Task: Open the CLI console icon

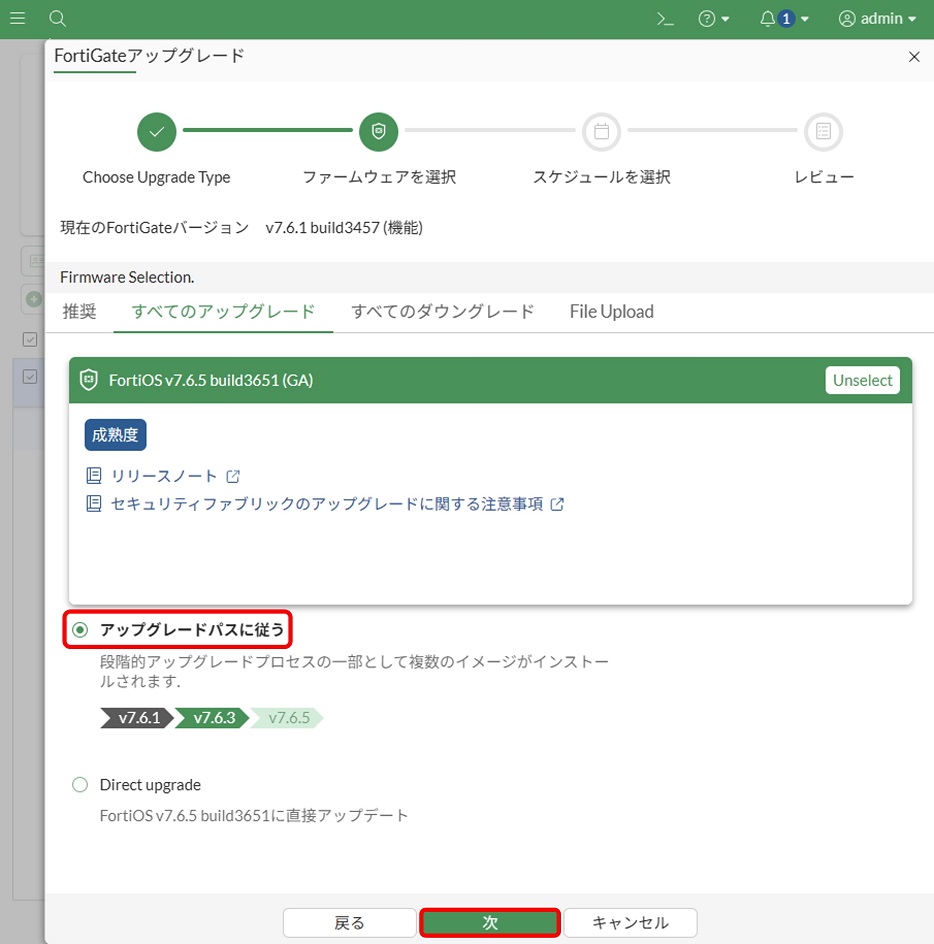Action: coord(663,19)
